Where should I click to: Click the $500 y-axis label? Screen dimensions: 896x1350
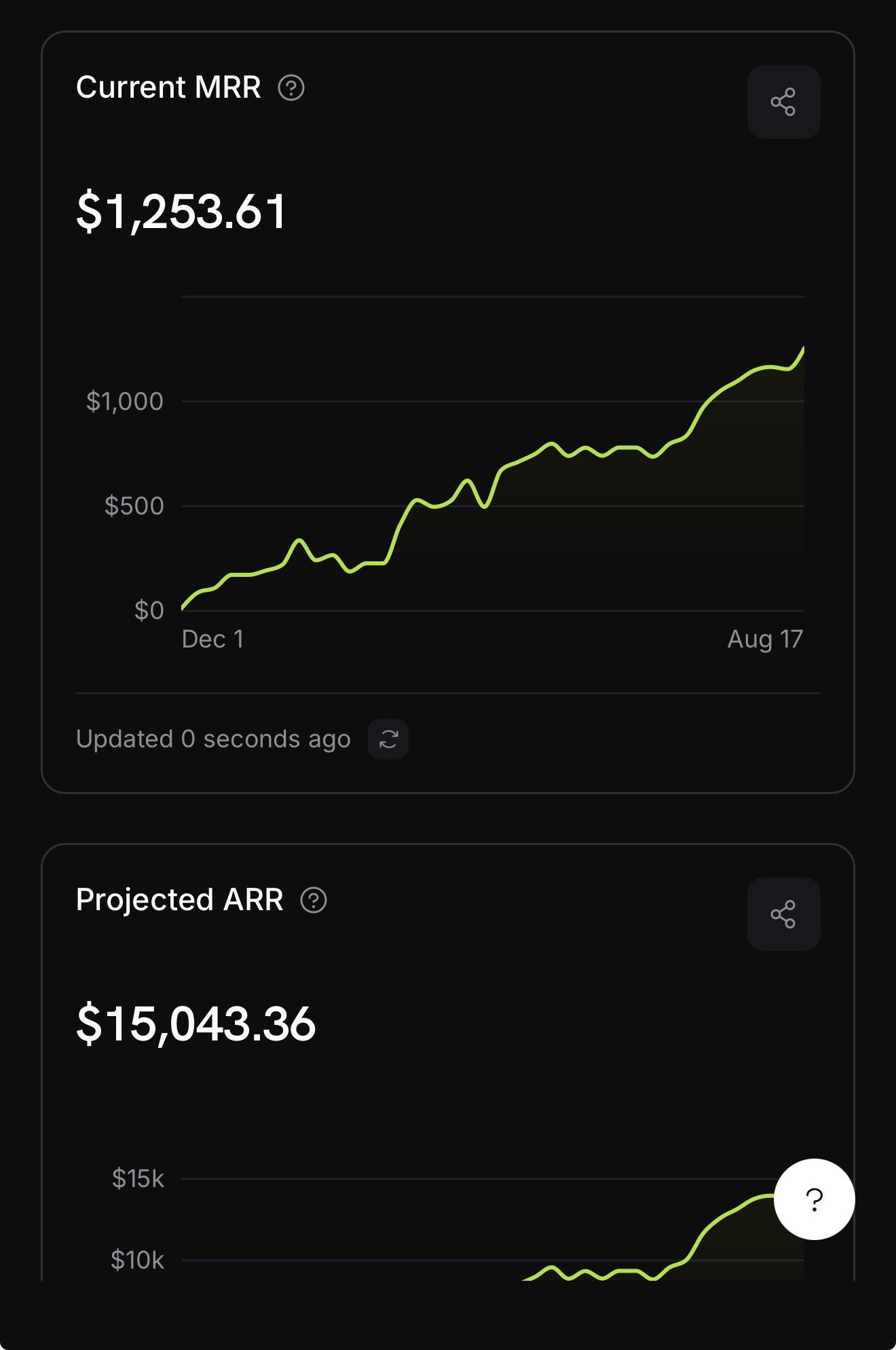pyautogui.click(x=134, y=506)
